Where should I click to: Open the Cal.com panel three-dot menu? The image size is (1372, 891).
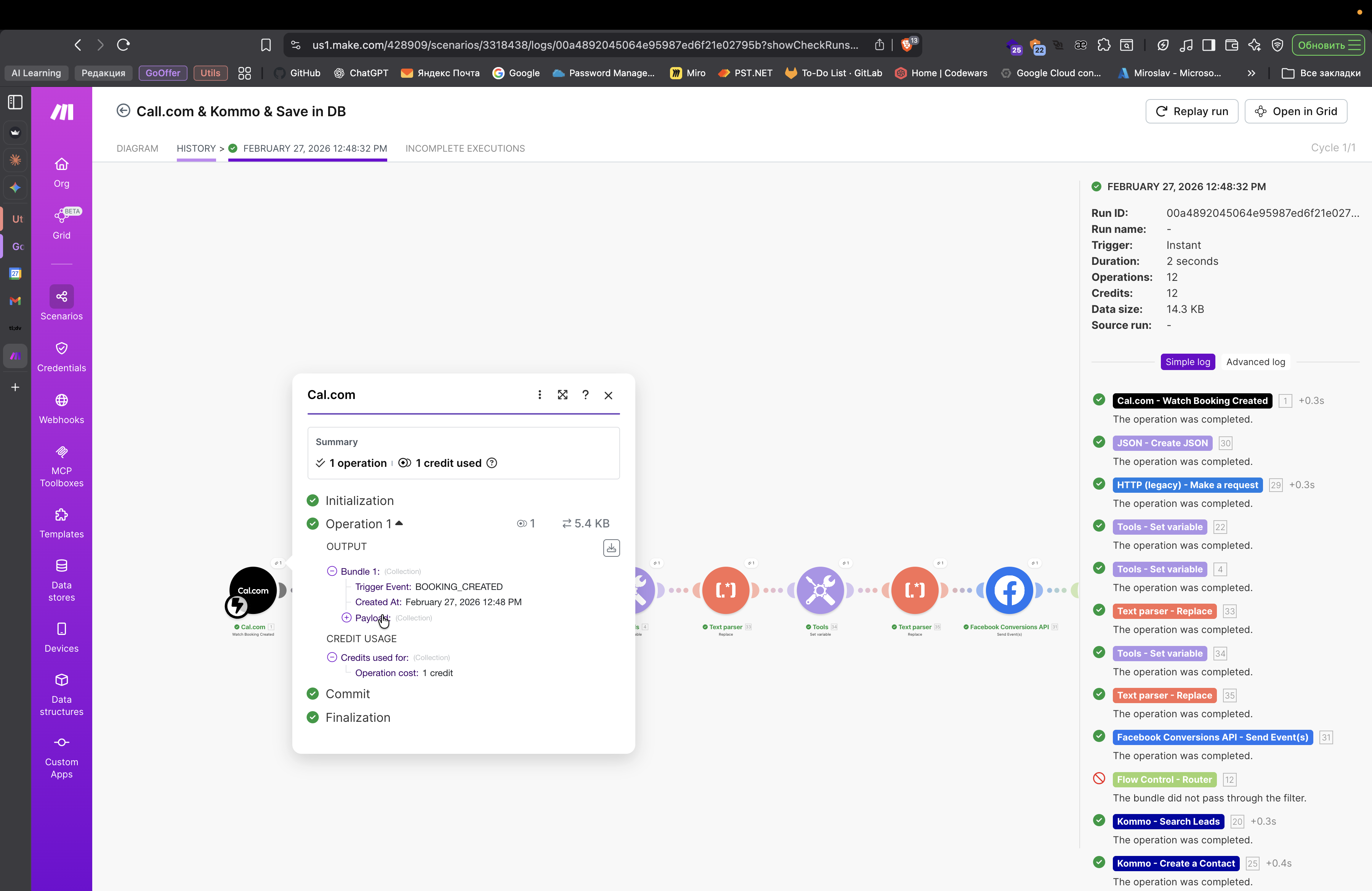pos(539,395)
